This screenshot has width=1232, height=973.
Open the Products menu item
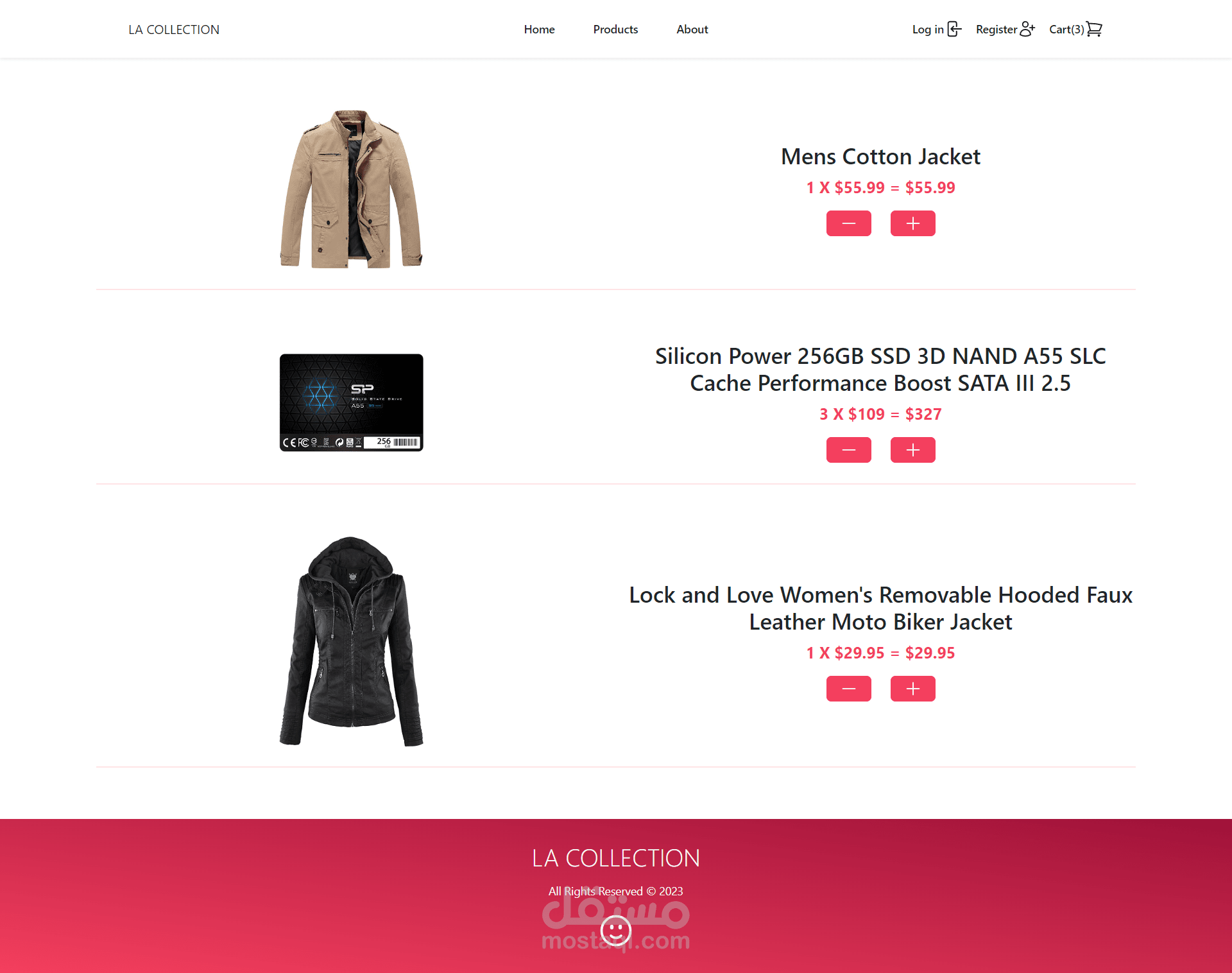615,30
